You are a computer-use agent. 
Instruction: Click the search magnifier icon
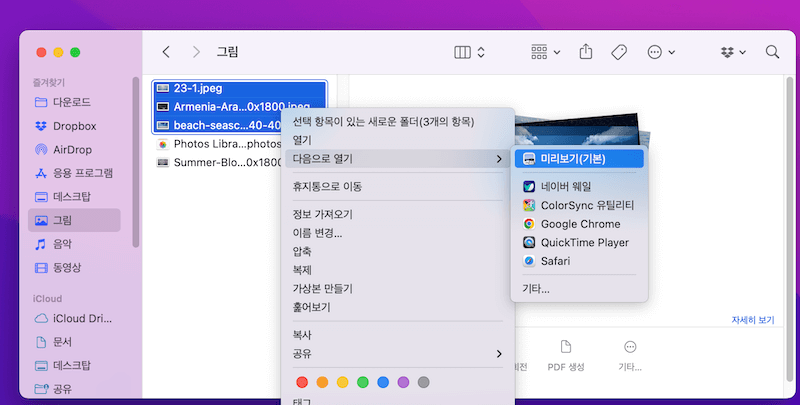pos(772,52)
